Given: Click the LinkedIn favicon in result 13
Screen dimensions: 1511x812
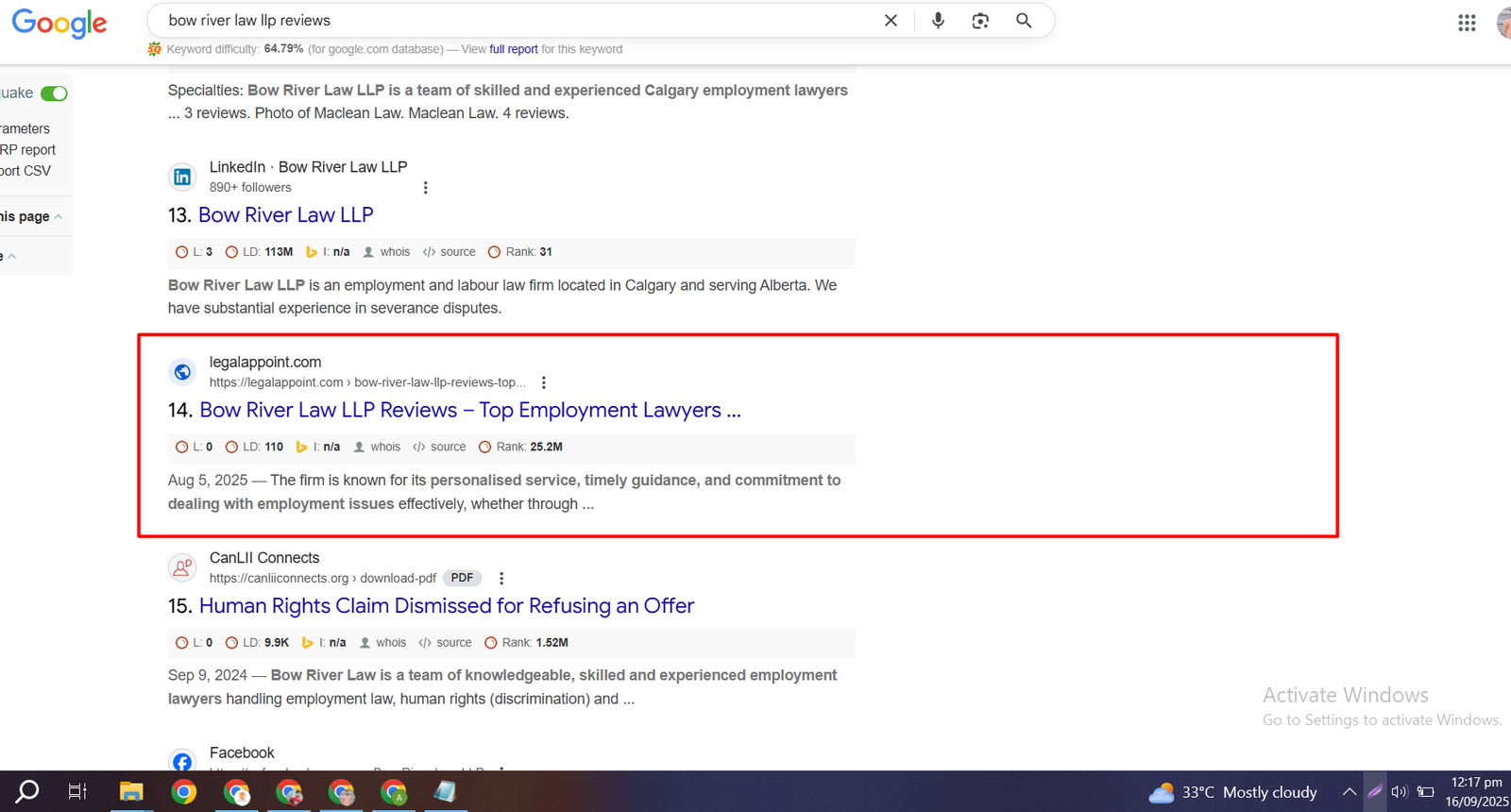Looking at the screenshot, I should pyautogui.click(x=182, y=177).
